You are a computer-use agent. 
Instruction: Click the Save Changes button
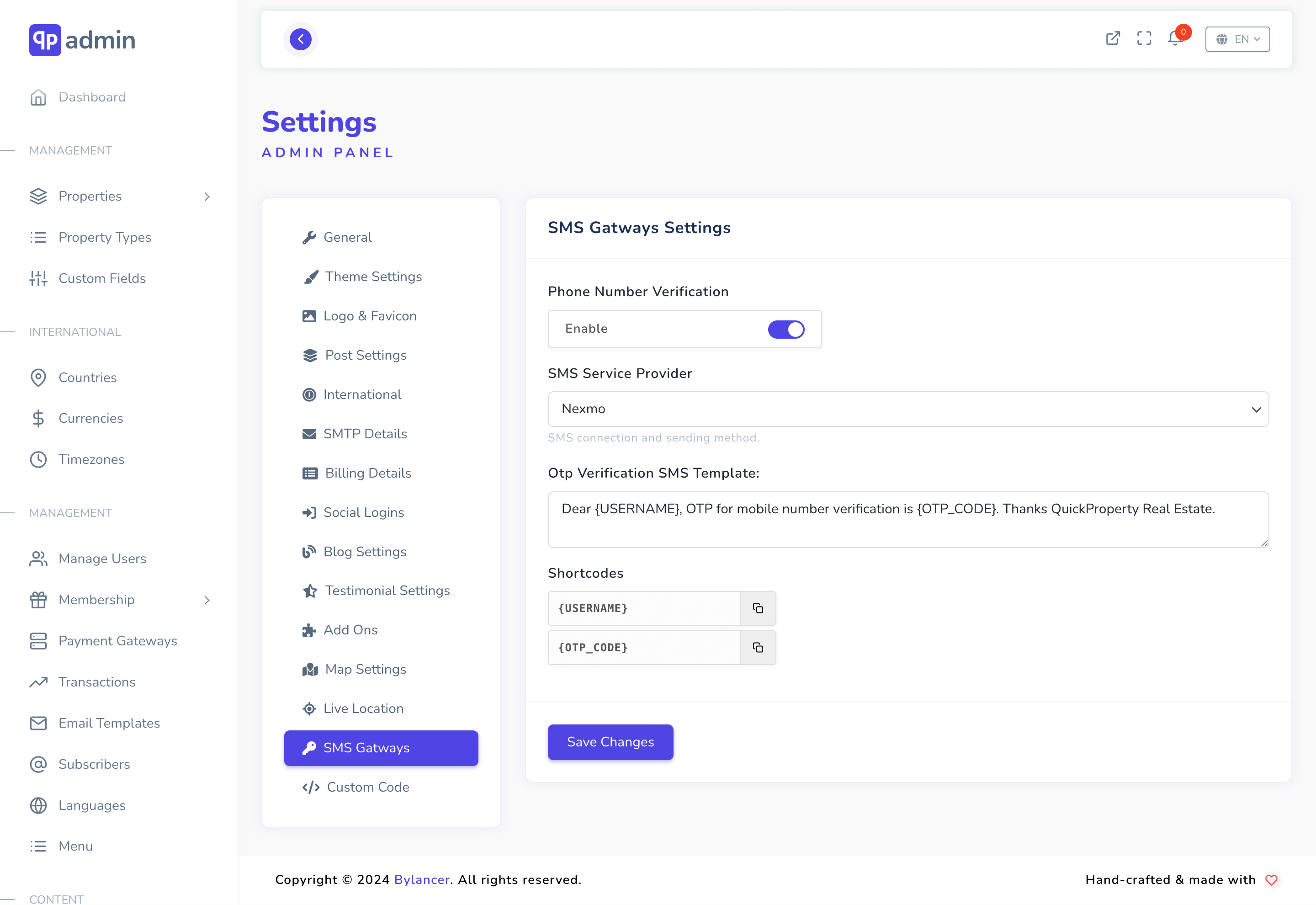610,742
